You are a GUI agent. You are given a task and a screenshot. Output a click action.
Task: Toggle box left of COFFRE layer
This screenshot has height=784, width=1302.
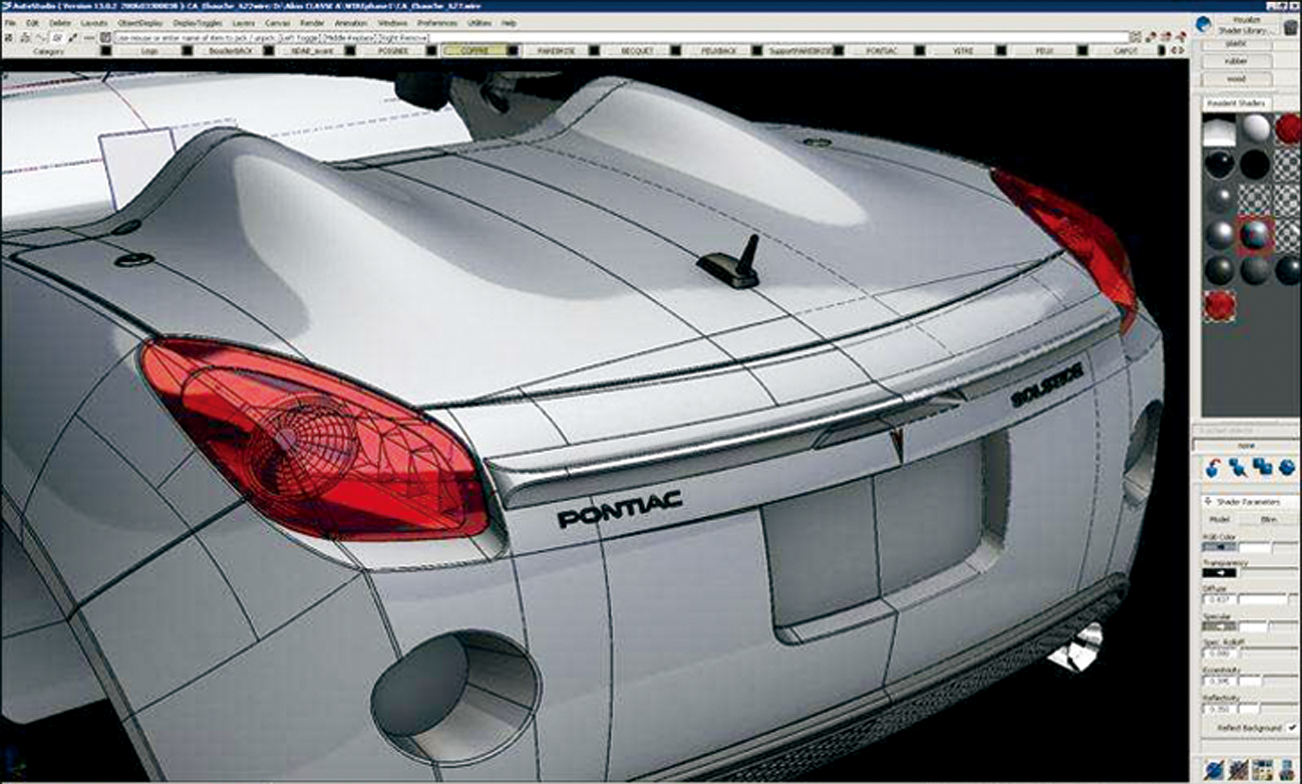[431, 50]
